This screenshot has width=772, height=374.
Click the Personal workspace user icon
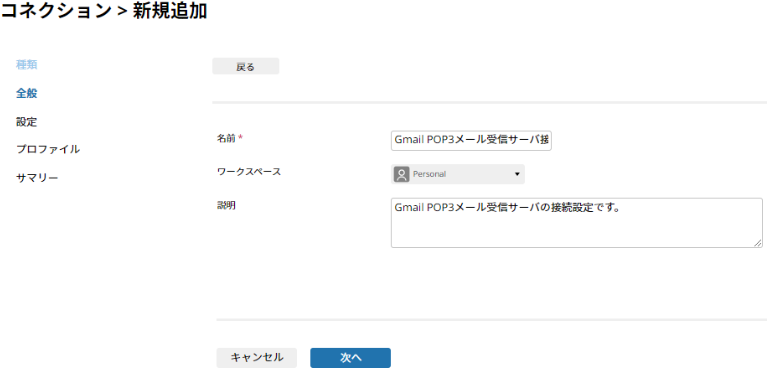click(402, 174)
